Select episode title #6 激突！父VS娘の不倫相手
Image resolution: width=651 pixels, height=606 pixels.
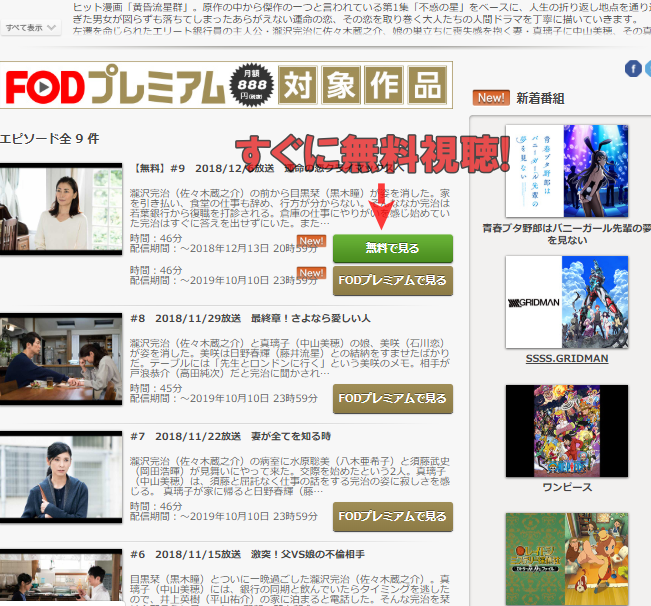tap(247, 554)
